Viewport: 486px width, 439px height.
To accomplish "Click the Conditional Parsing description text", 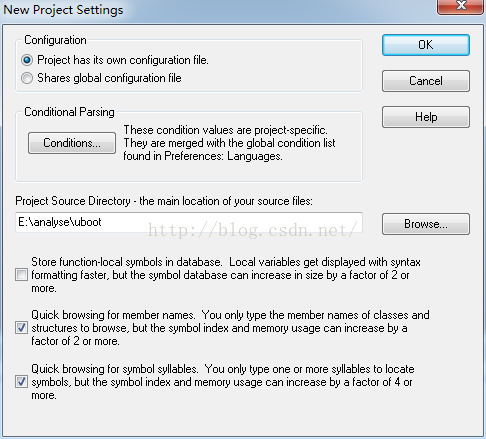I will click(229, 143).
